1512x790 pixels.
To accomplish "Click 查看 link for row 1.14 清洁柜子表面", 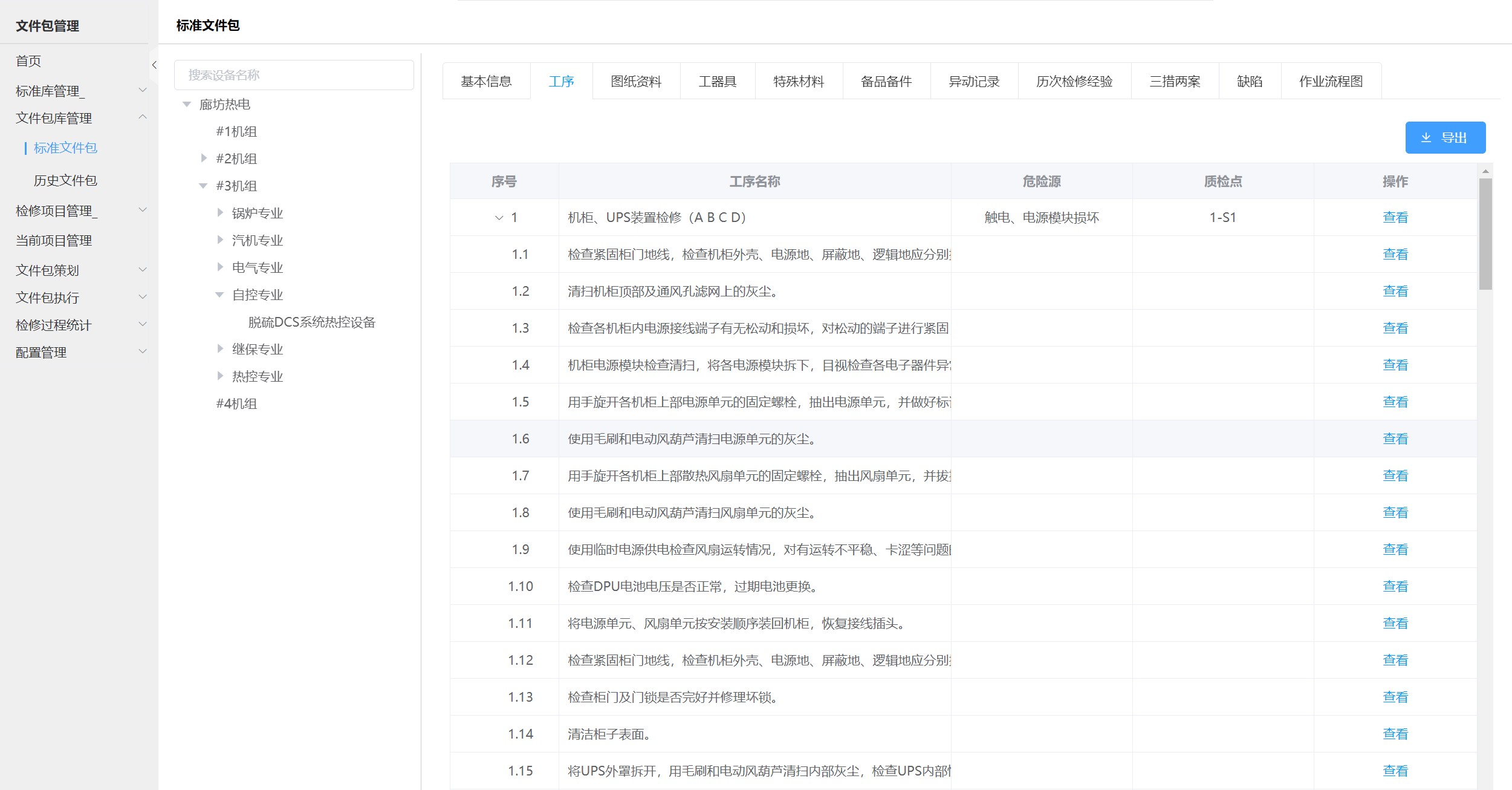I will coord(1395,734).
